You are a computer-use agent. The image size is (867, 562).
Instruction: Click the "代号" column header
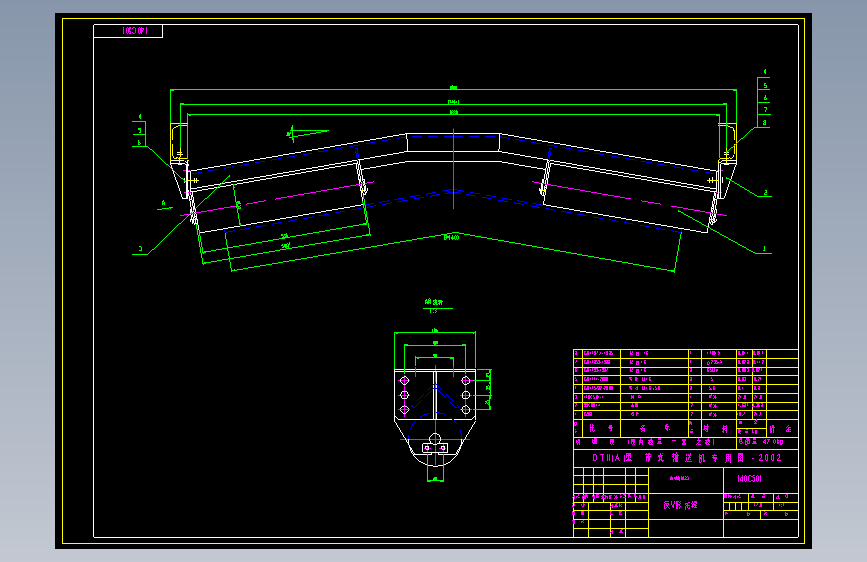(x=601, y=428)
